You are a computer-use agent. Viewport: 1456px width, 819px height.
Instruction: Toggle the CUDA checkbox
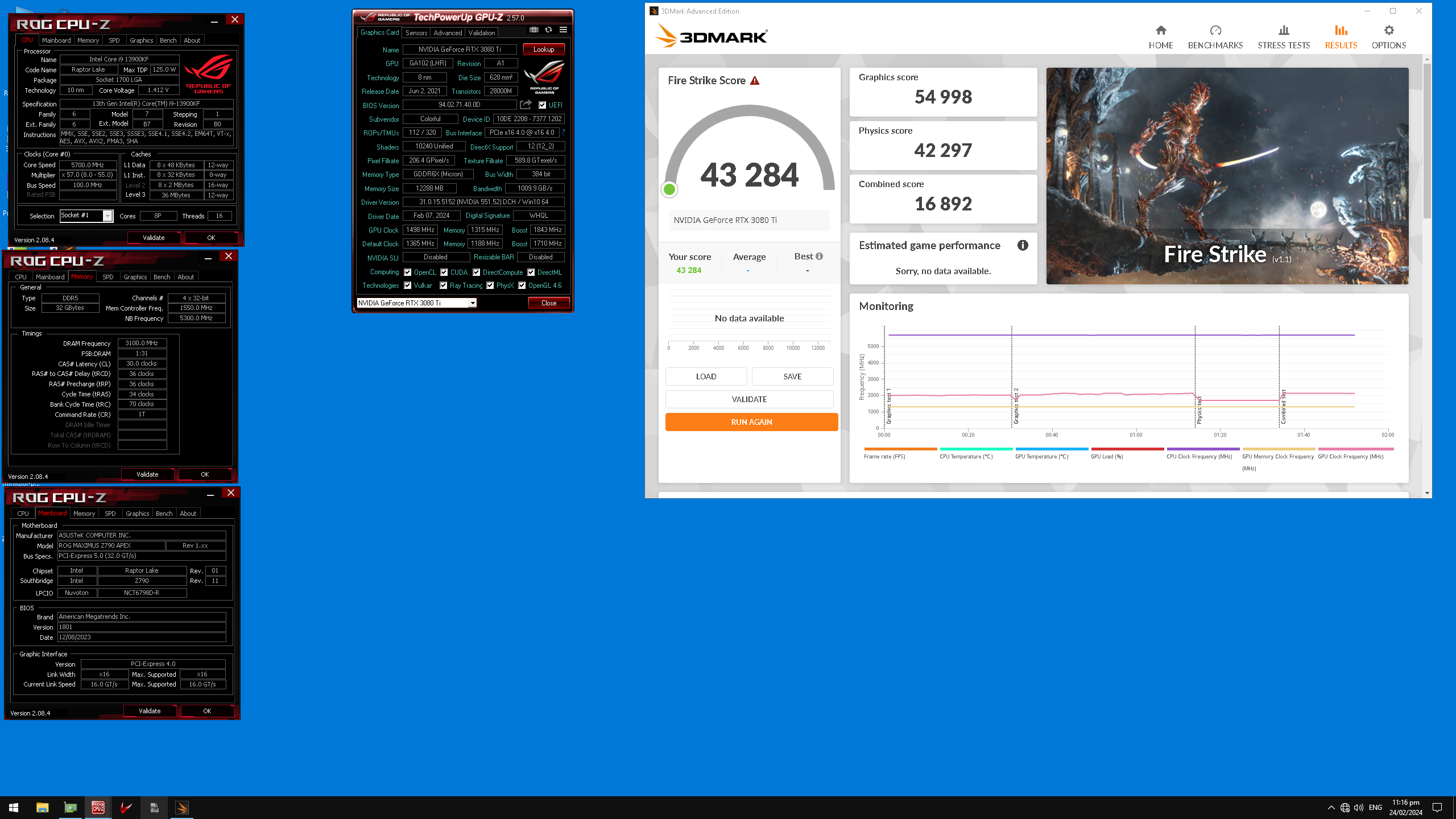[444, 272]
